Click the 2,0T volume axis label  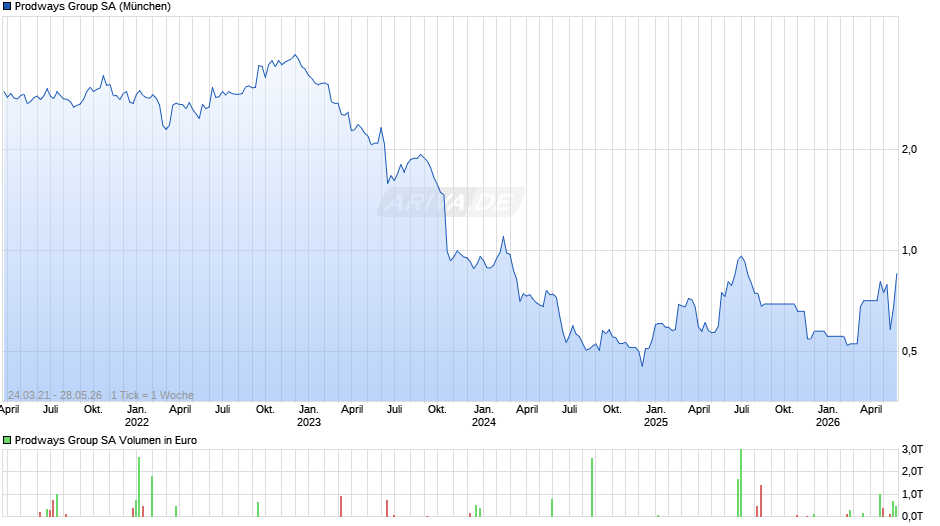click(x=912, y=472)
